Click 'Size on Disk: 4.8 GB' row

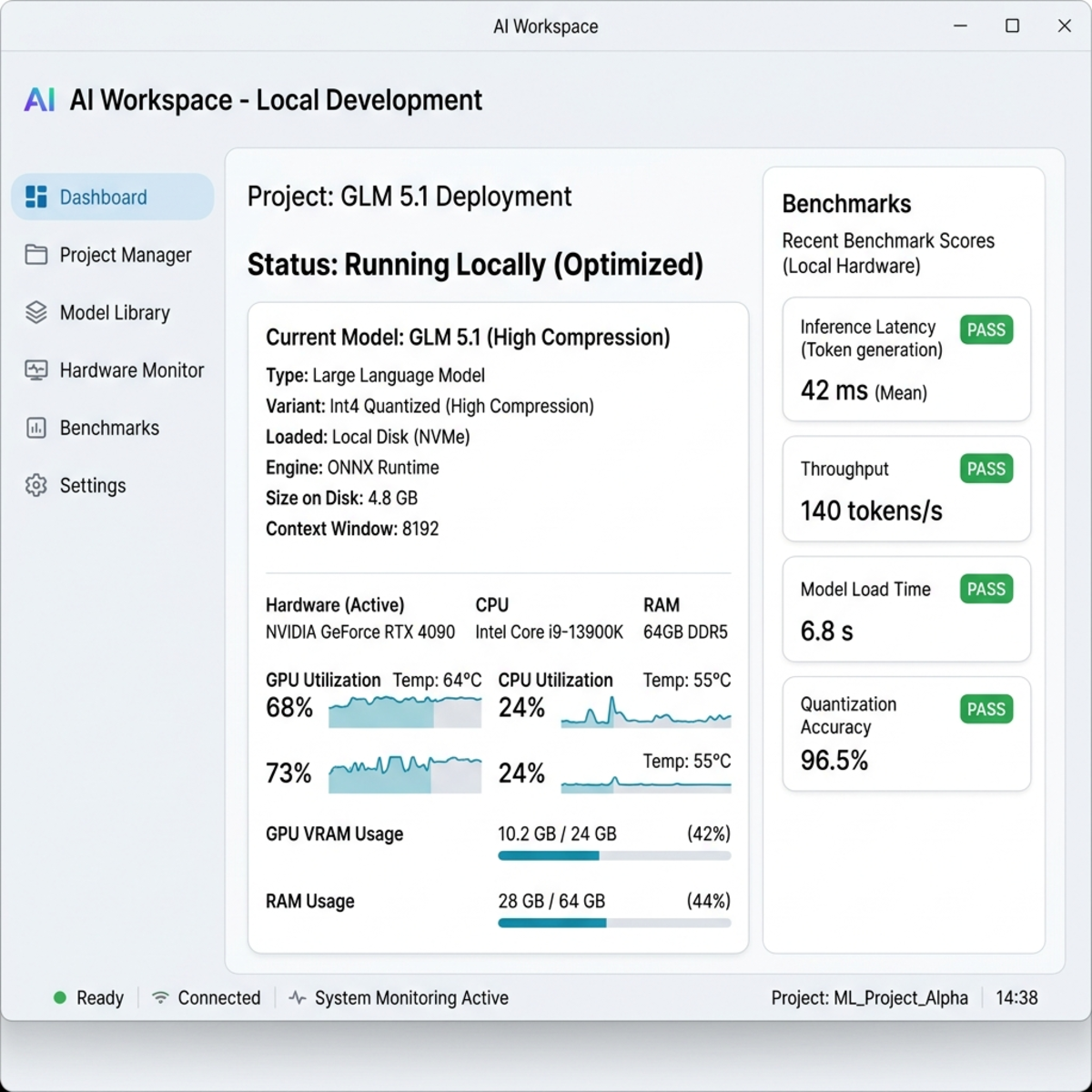pos(341,498)
